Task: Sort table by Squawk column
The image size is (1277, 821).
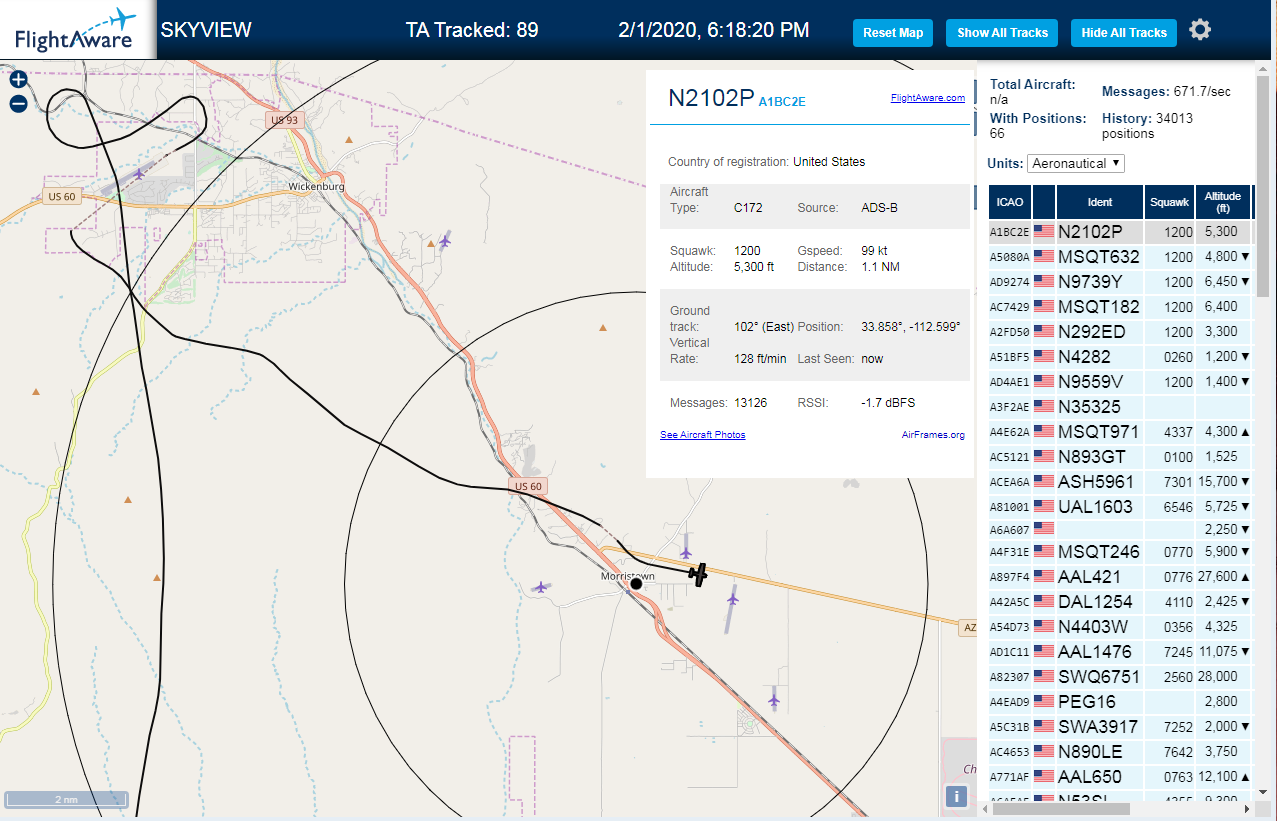Action: (x=1170, y=202)
